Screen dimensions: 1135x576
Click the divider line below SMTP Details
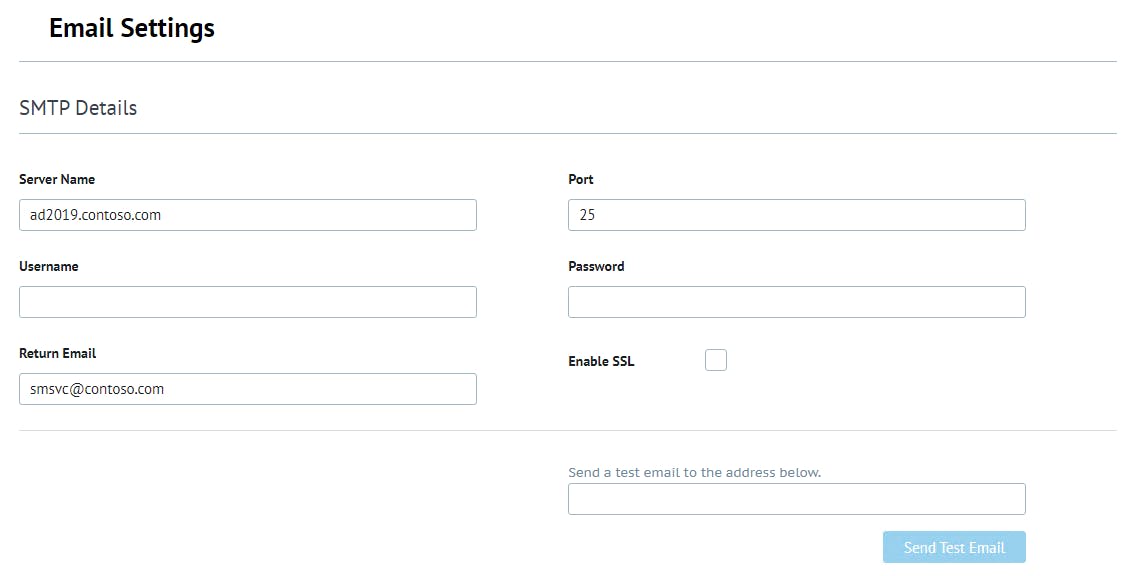tap(567, 133)
